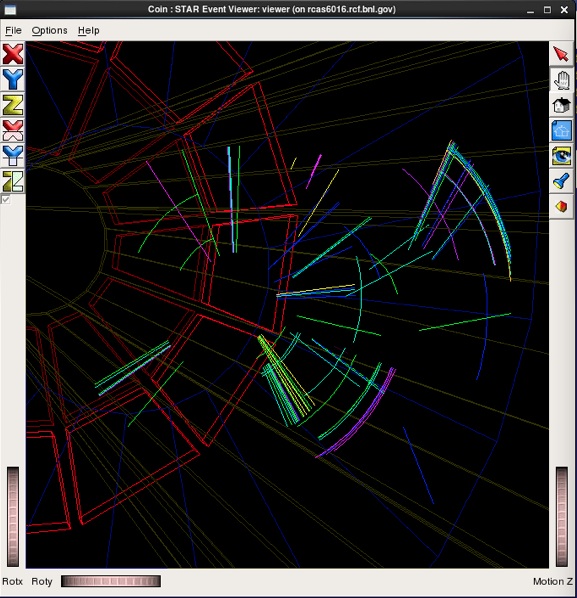
Task: Click the eye view-all icon
Action: (x=561, y=156)
